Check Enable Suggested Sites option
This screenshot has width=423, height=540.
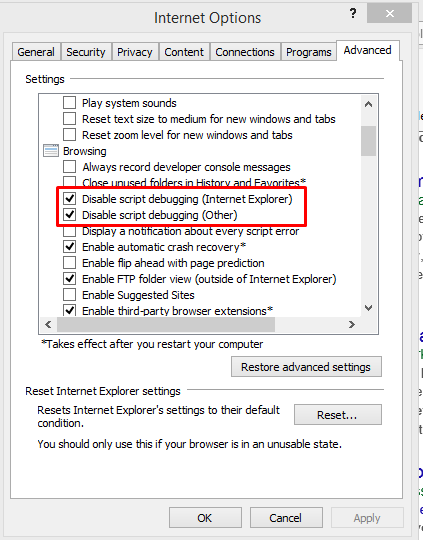point(70,295)
